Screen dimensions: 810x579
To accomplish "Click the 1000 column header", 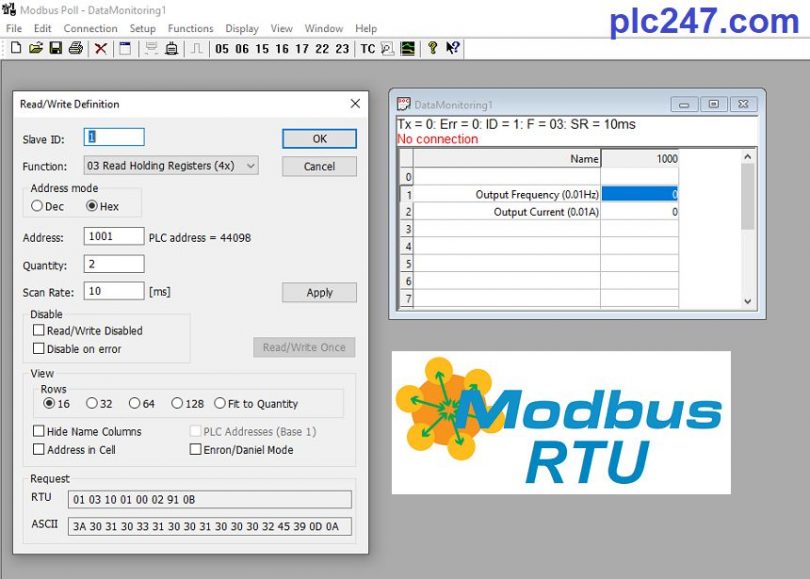I will (640, 159).
